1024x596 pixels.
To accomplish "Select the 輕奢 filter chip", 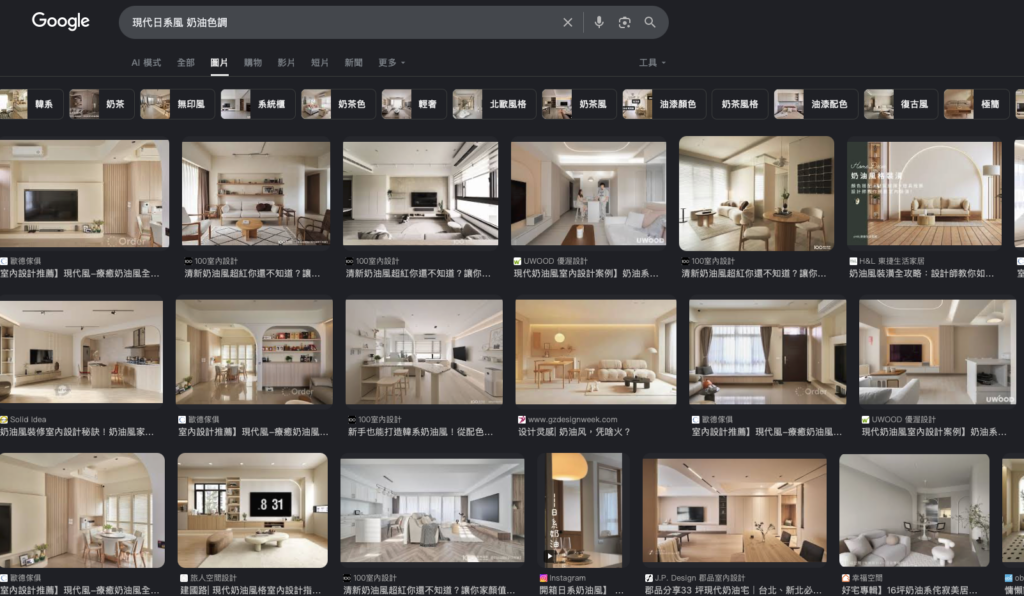I will 414,104.
